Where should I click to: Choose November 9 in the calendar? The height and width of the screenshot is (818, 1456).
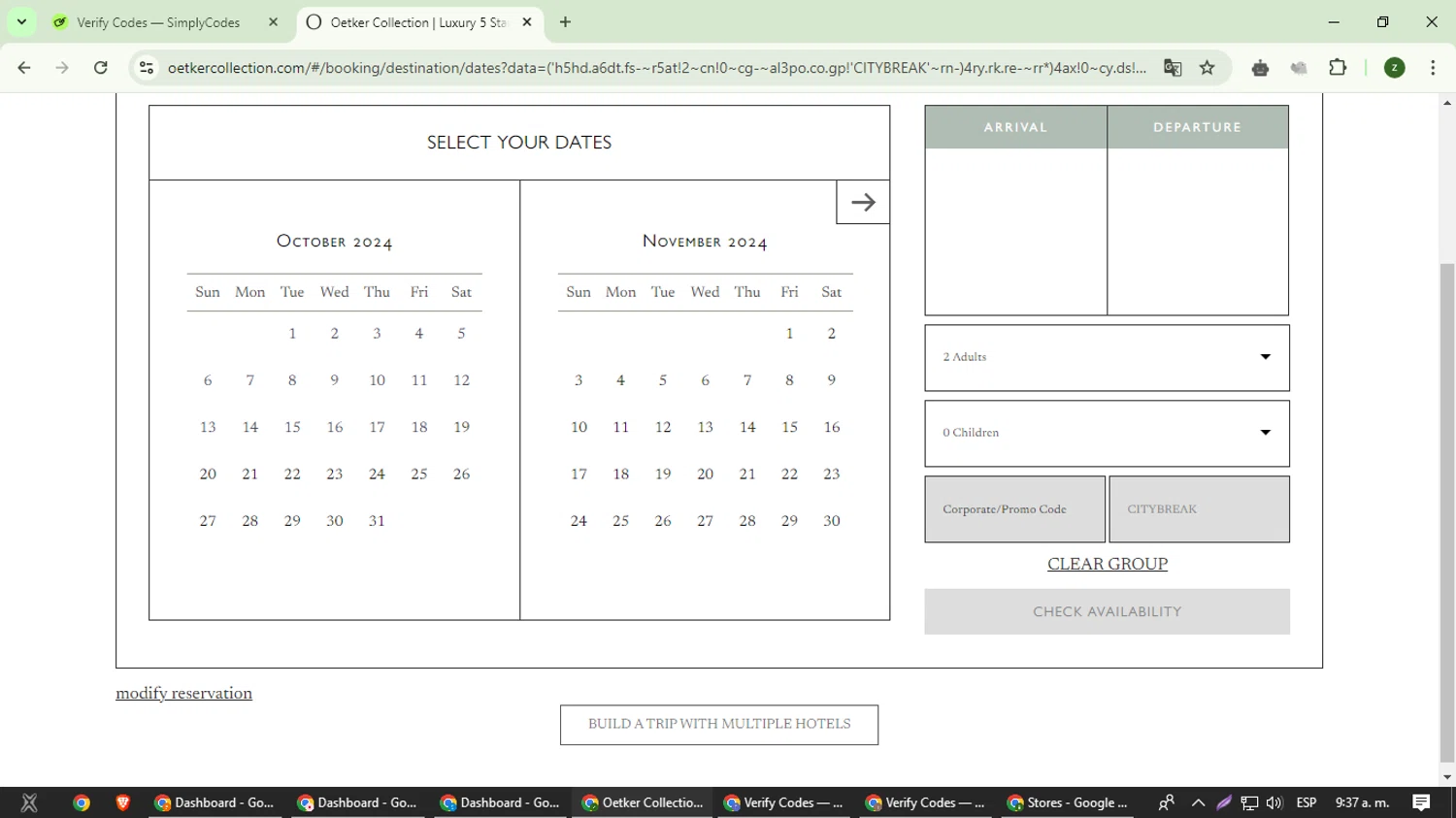[x=832, y=380]
